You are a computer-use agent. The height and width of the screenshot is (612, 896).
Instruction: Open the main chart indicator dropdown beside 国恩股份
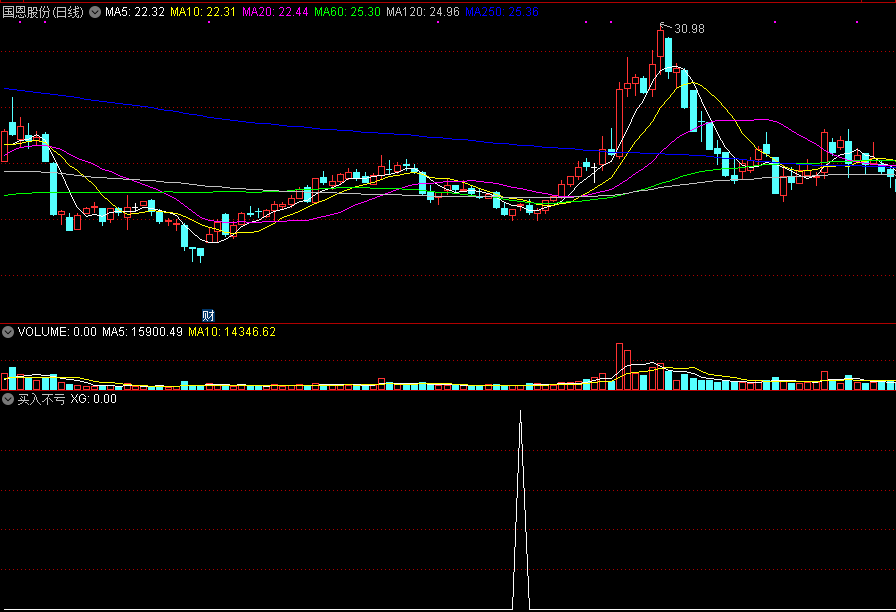[x=95, y=12]
